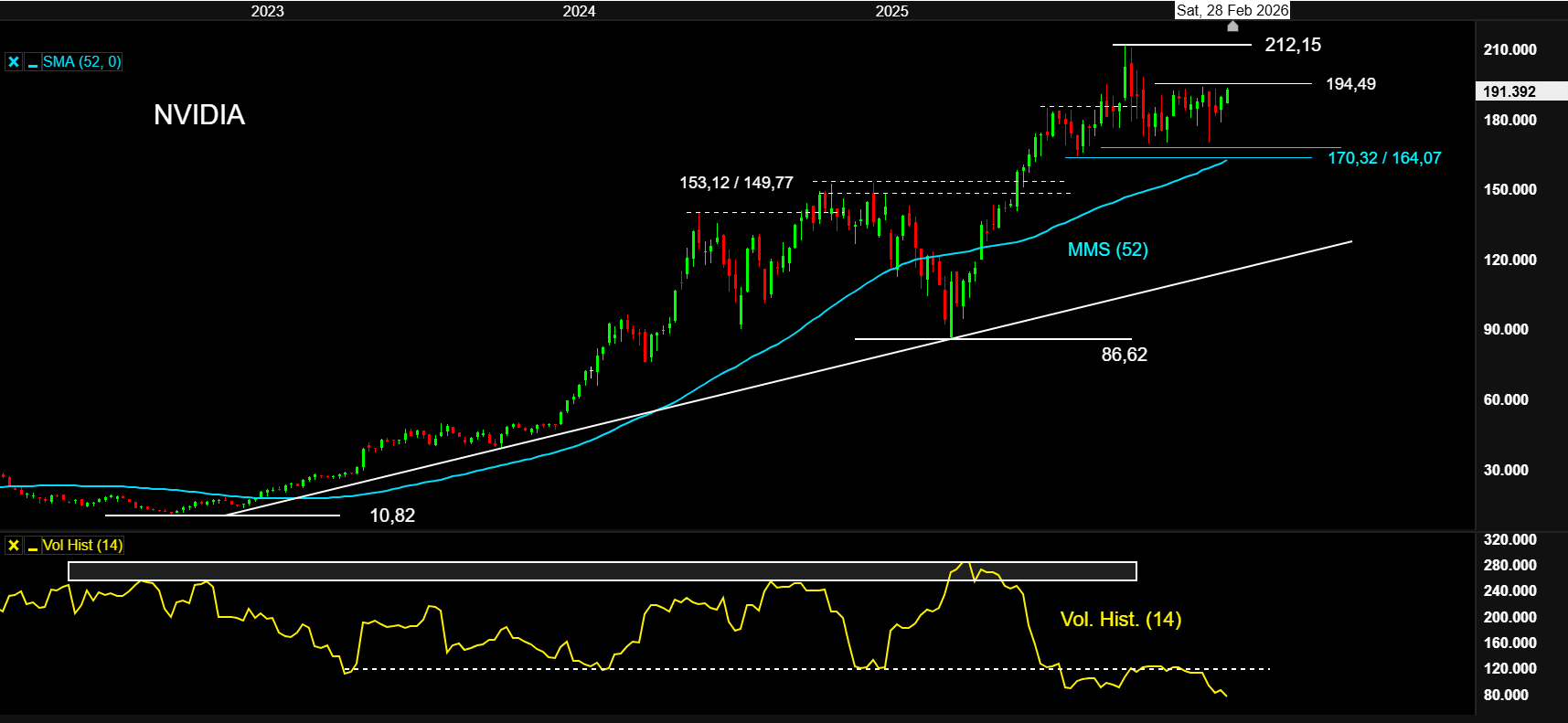This screenshot has height=723, width=1568.
Task: Select the 86,62 low level annotation
Action: pyautogui.click(x=1124, y=355)
